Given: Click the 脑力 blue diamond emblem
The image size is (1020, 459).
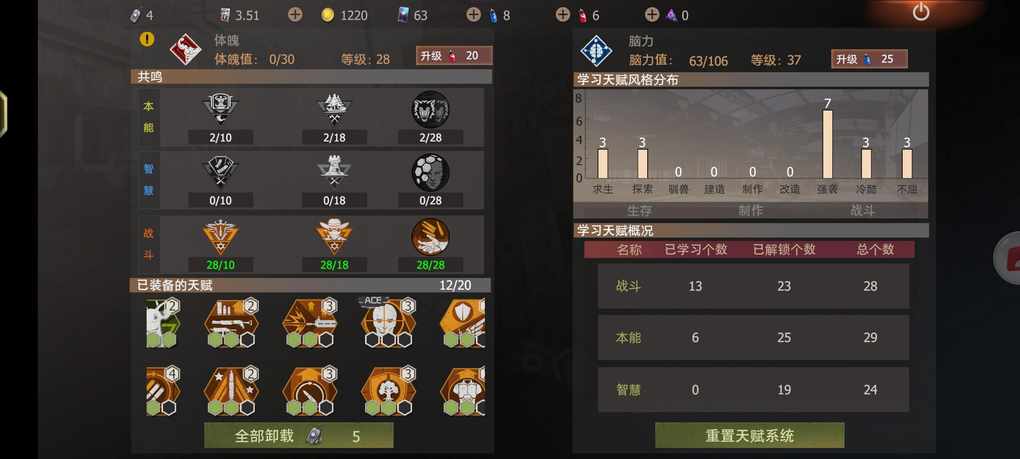Looking at the screenshot, I should pyautogui.click(x=596, y=51).
